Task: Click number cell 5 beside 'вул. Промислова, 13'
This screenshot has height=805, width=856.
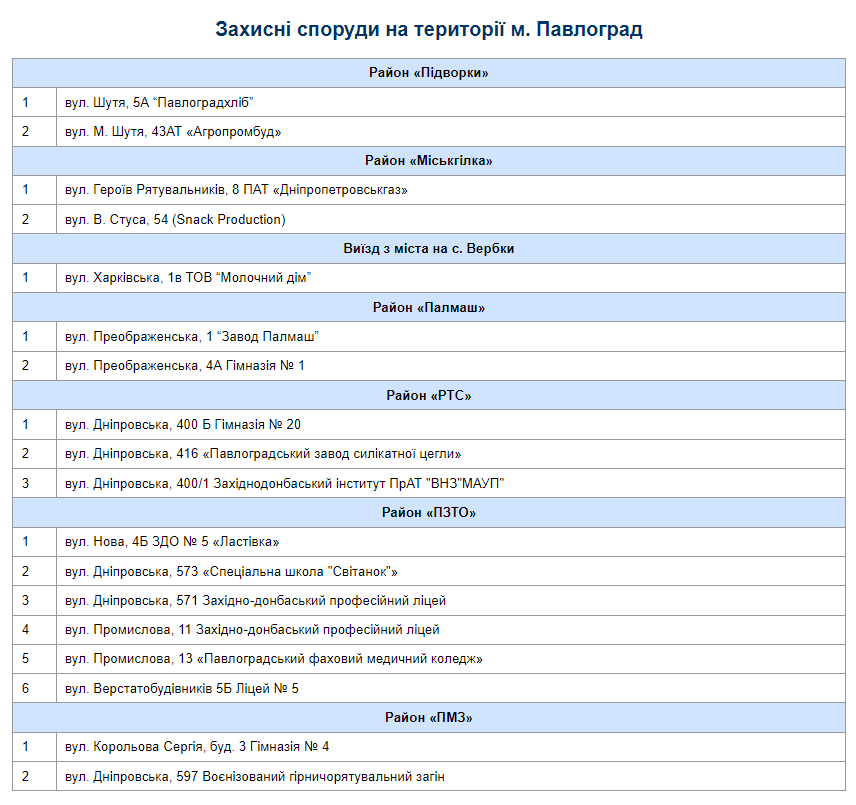Action: (34, 659)
